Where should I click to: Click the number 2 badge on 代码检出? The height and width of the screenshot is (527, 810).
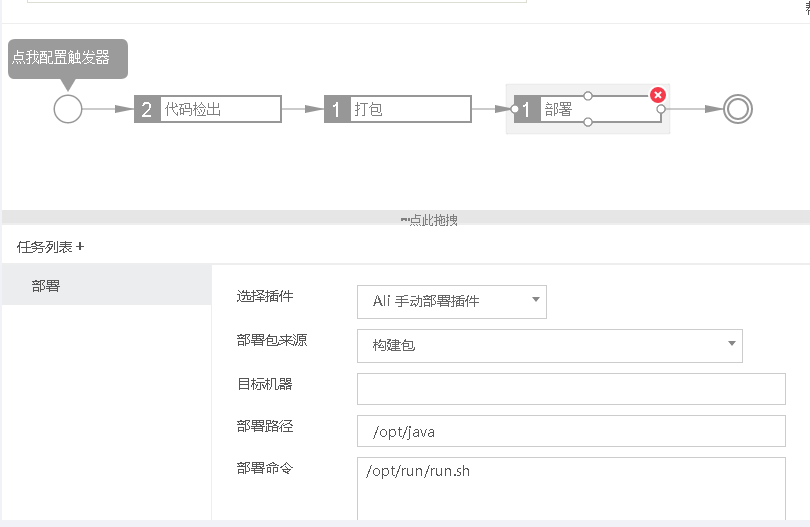tap(147, 109)
